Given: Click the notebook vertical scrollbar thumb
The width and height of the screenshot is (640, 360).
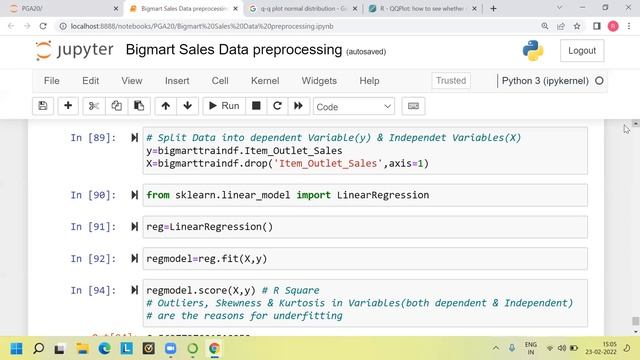Looking at the screenshot, I should click(635, 321).
